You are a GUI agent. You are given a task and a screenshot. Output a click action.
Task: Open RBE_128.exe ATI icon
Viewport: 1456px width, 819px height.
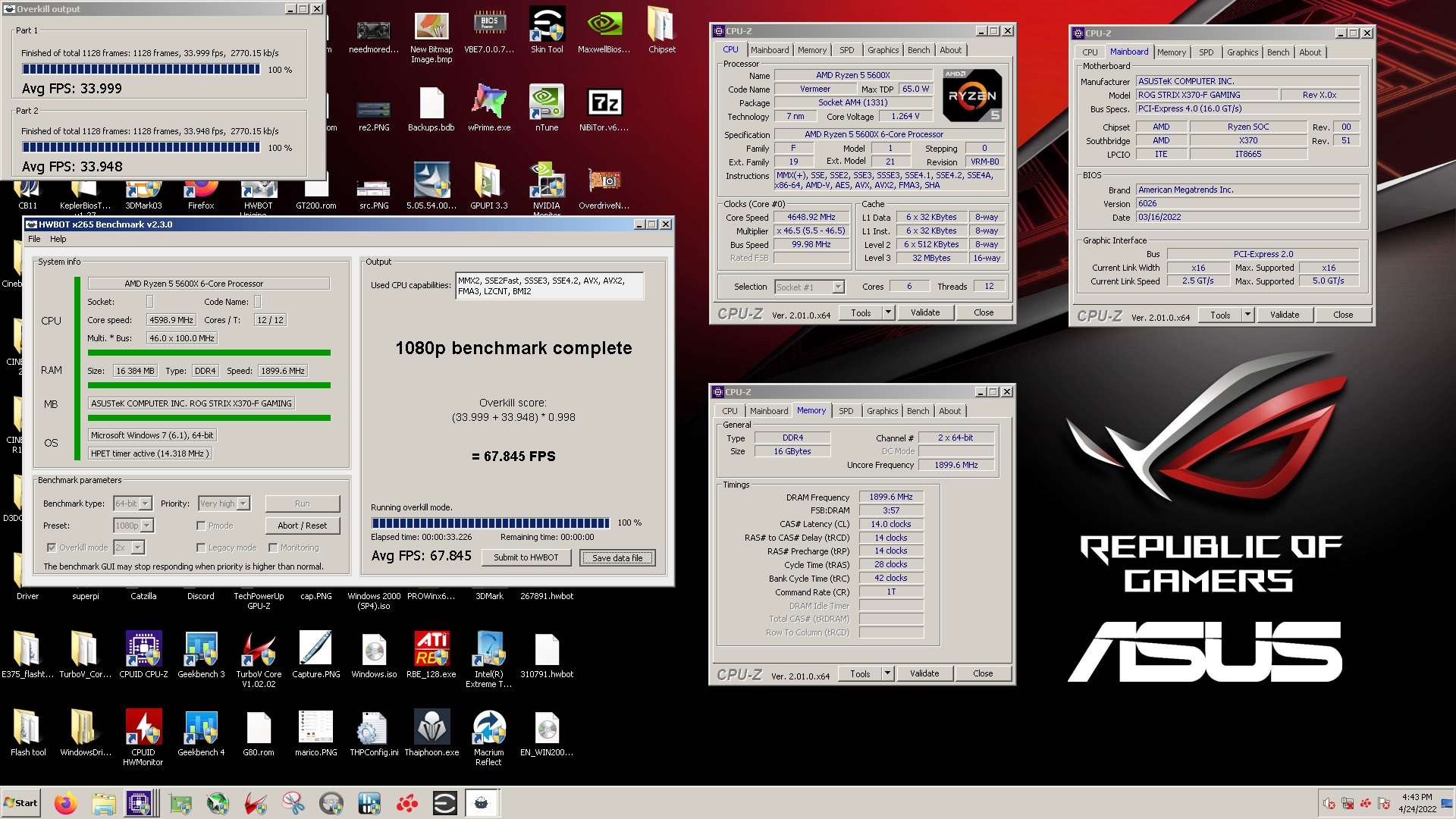tap(431, 656)
